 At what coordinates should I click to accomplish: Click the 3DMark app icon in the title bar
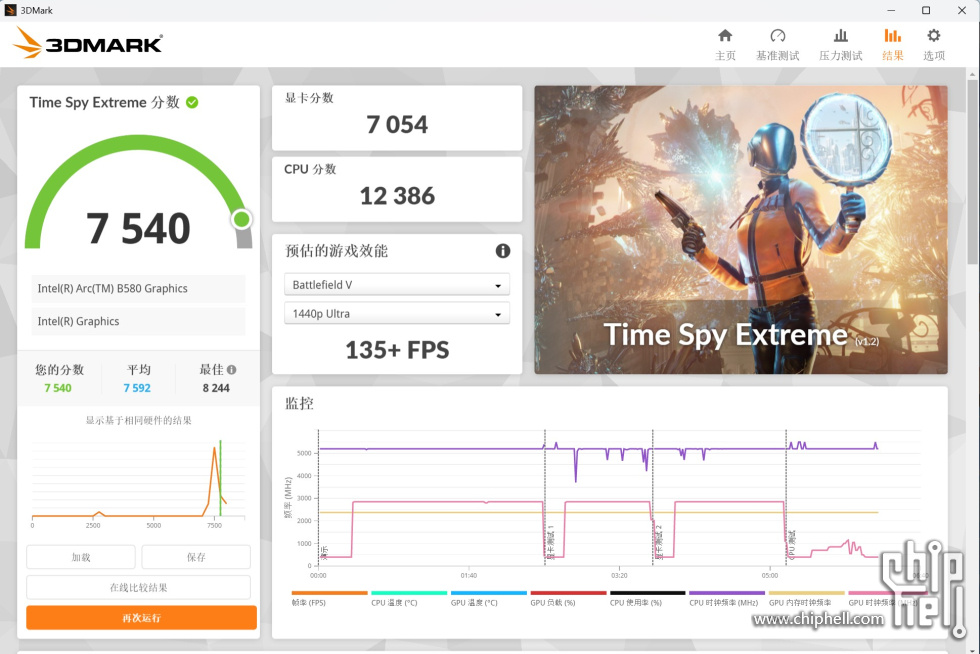point(10,10)
